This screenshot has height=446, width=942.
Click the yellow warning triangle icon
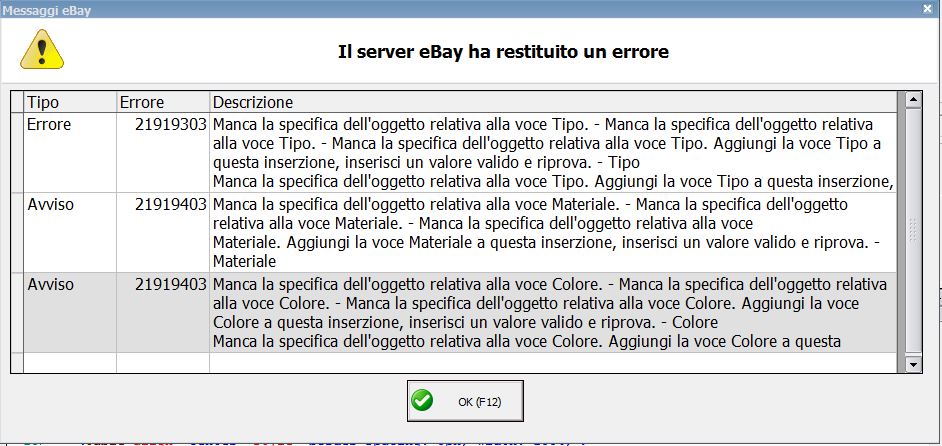41,49
